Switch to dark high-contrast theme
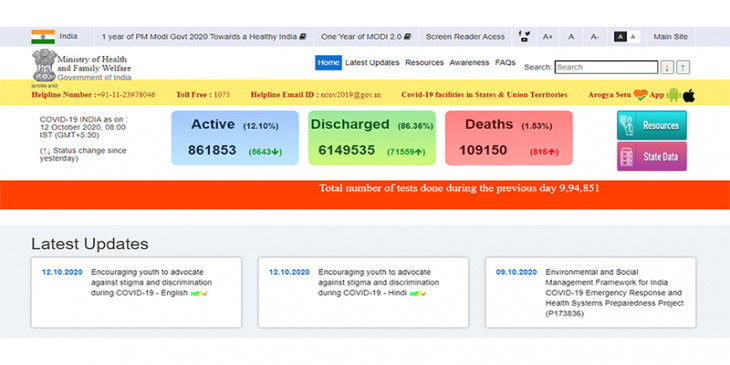The width and height of the screenshot is (730, 365). pos(620,37)
